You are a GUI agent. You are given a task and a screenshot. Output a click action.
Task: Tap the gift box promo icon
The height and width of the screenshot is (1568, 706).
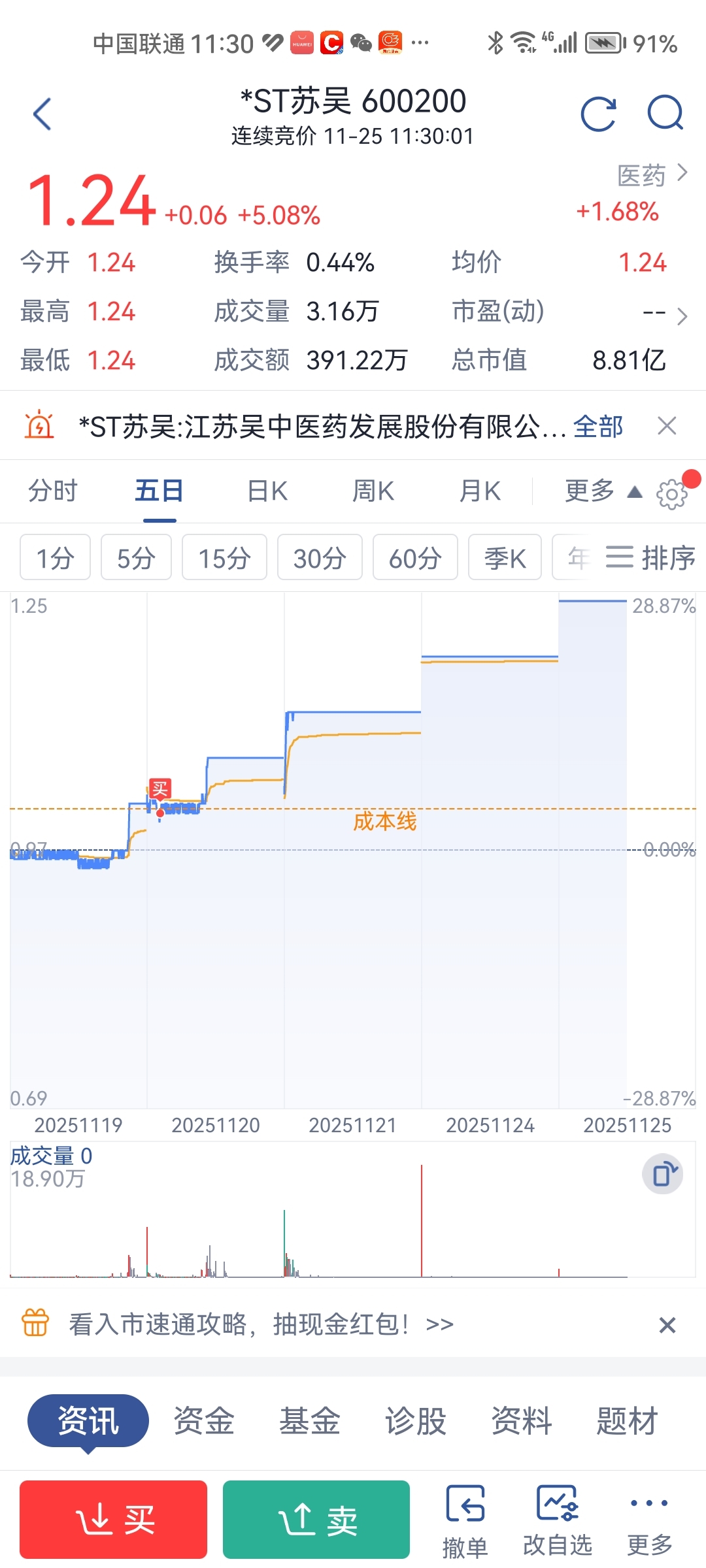point(35,1323)
